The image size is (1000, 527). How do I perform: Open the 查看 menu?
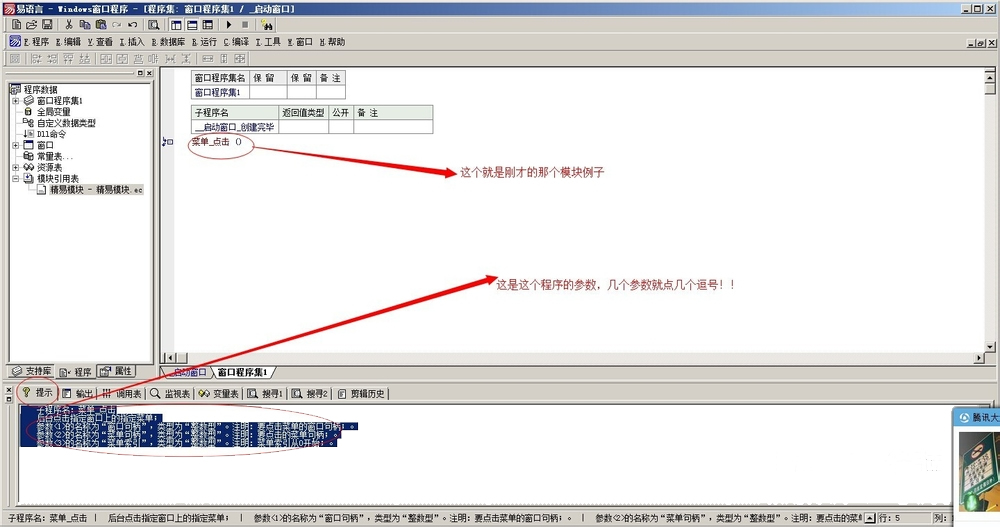(x=100, y=41)
